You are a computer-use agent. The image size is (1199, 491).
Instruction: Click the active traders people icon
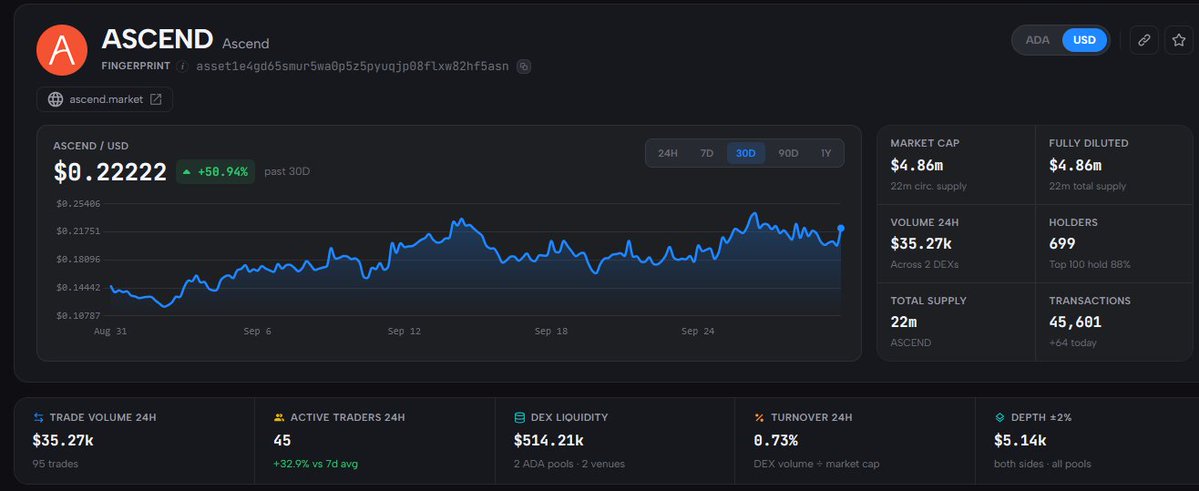[279, 418]
